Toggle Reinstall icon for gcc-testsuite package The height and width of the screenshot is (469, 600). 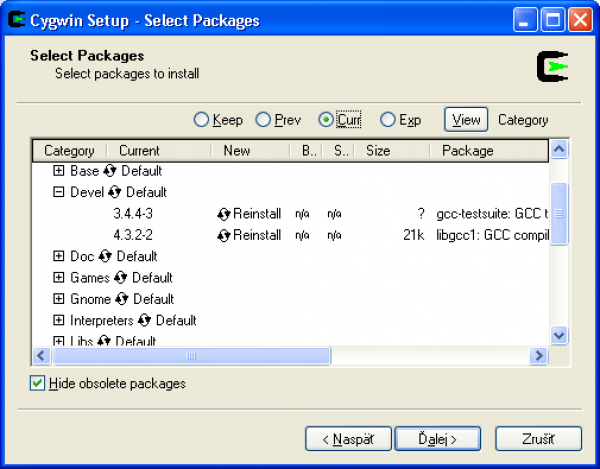pyautogui.click(x=224, y=214)
